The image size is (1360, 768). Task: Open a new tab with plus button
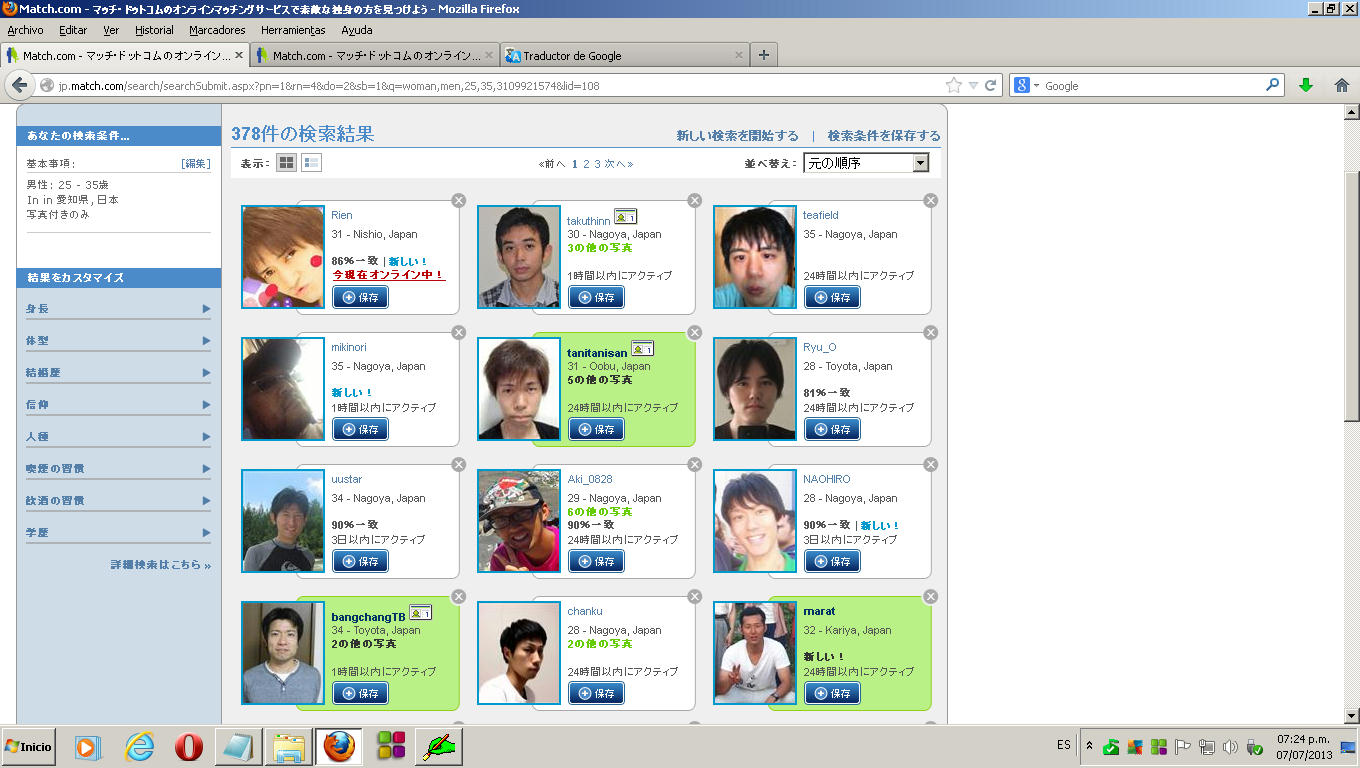point(764,55)
